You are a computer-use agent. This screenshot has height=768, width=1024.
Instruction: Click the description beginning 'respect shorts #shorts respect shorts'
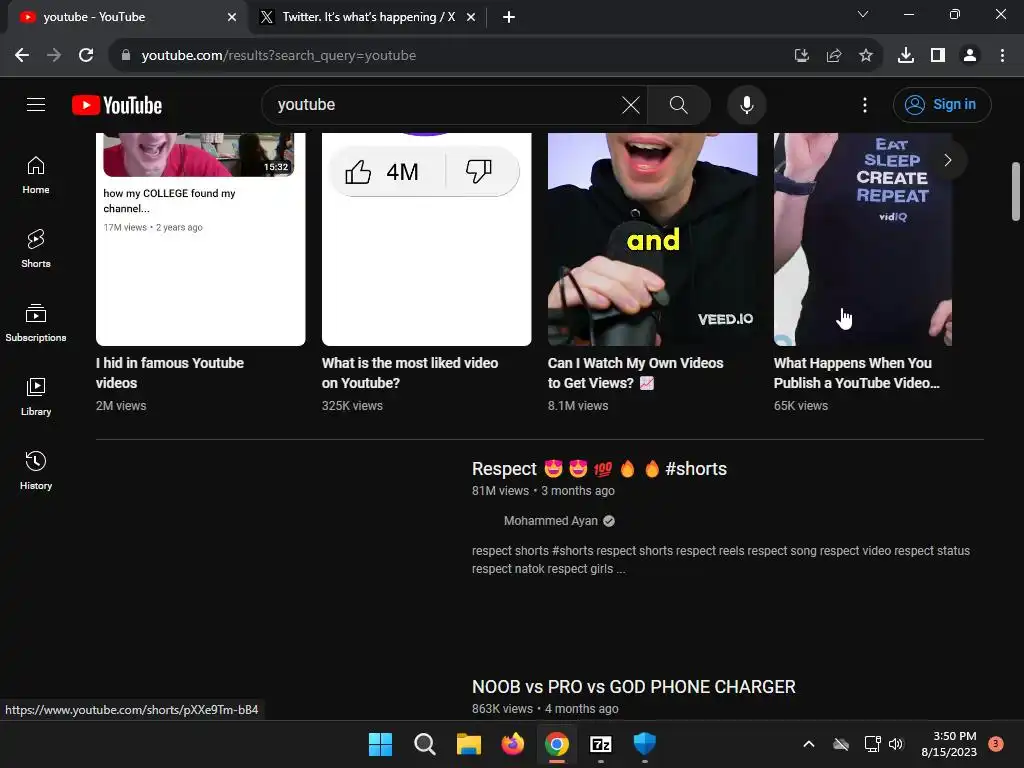point(721,560)
